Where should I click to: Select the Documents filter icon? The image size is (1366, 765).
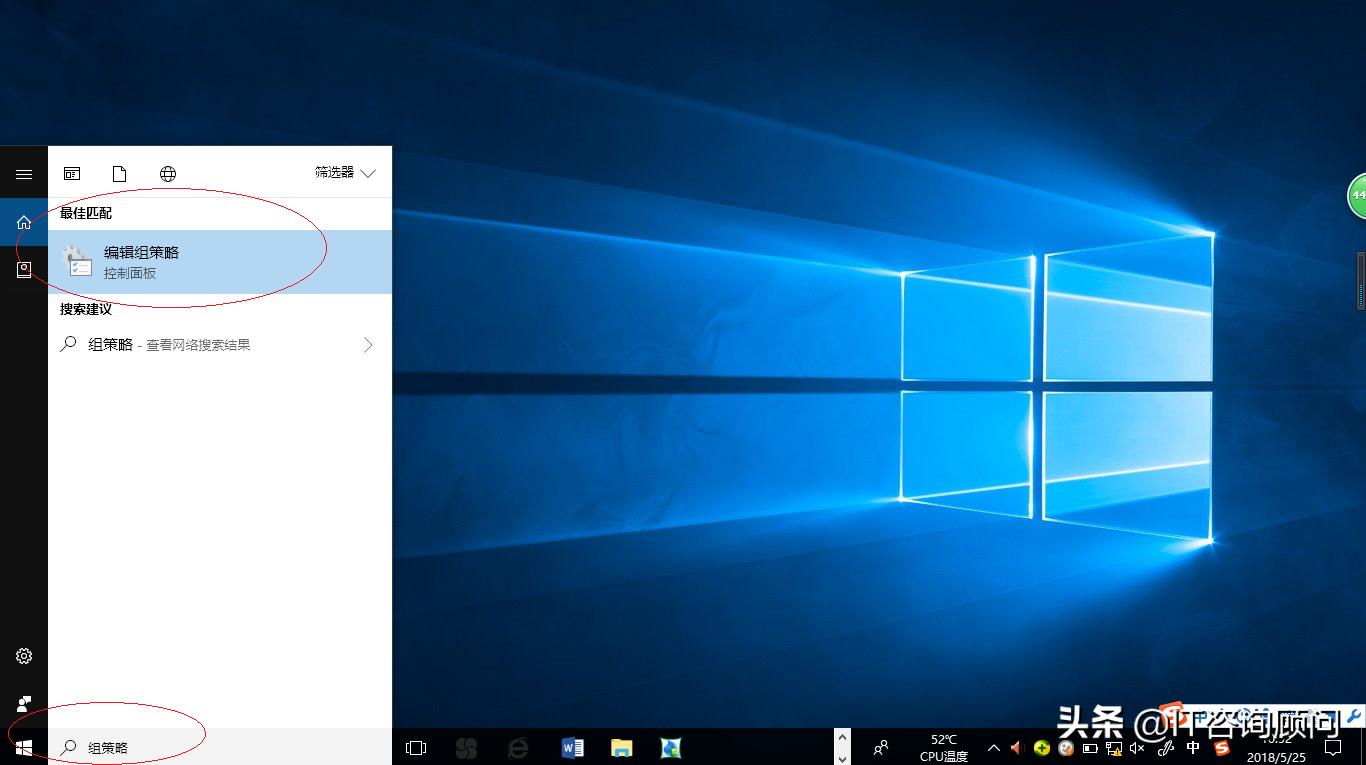coord(119,172)
